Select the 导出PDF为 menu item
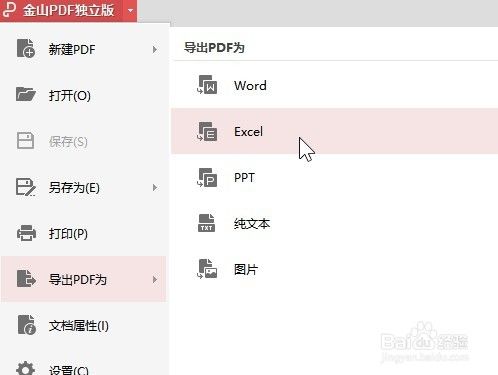This screenshot has width=498, height=375. tap(84, 279)
